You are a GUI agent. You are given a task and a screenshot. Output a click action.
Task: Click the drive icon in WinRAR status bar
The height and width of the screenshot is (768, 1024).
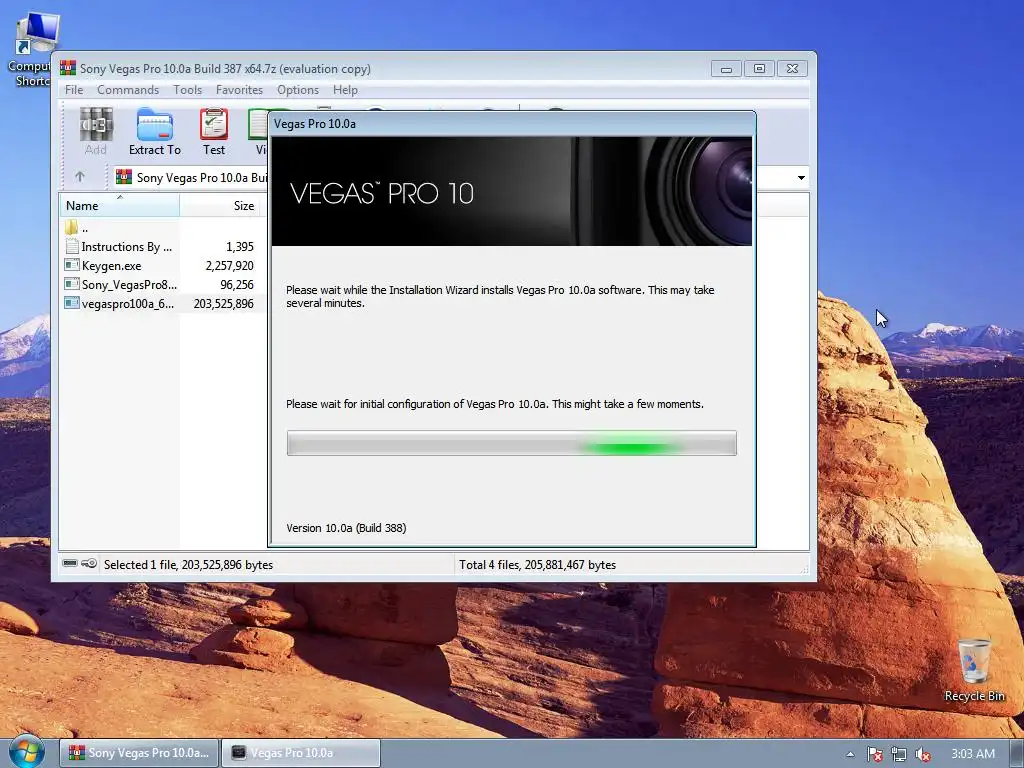click(x=70, y=564)
